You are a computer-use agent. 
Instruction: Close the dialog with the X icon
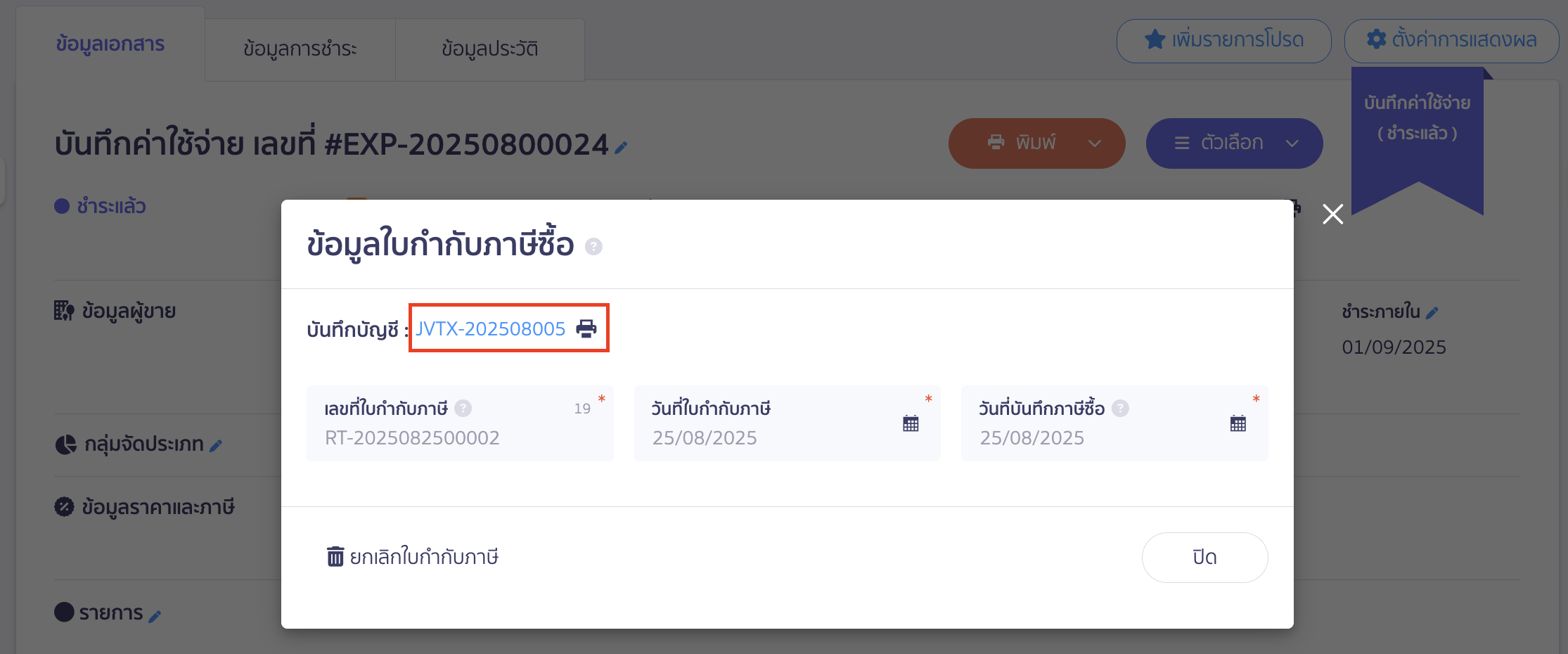[1332, 214]
